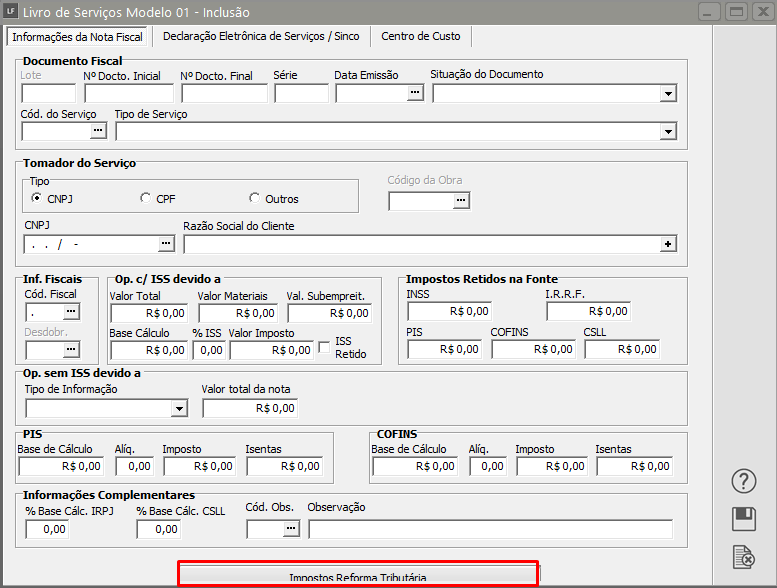Screen dimensions: 777x588
Task: Open the Código da Obra lookup button
Action: [x=461, y=201]
